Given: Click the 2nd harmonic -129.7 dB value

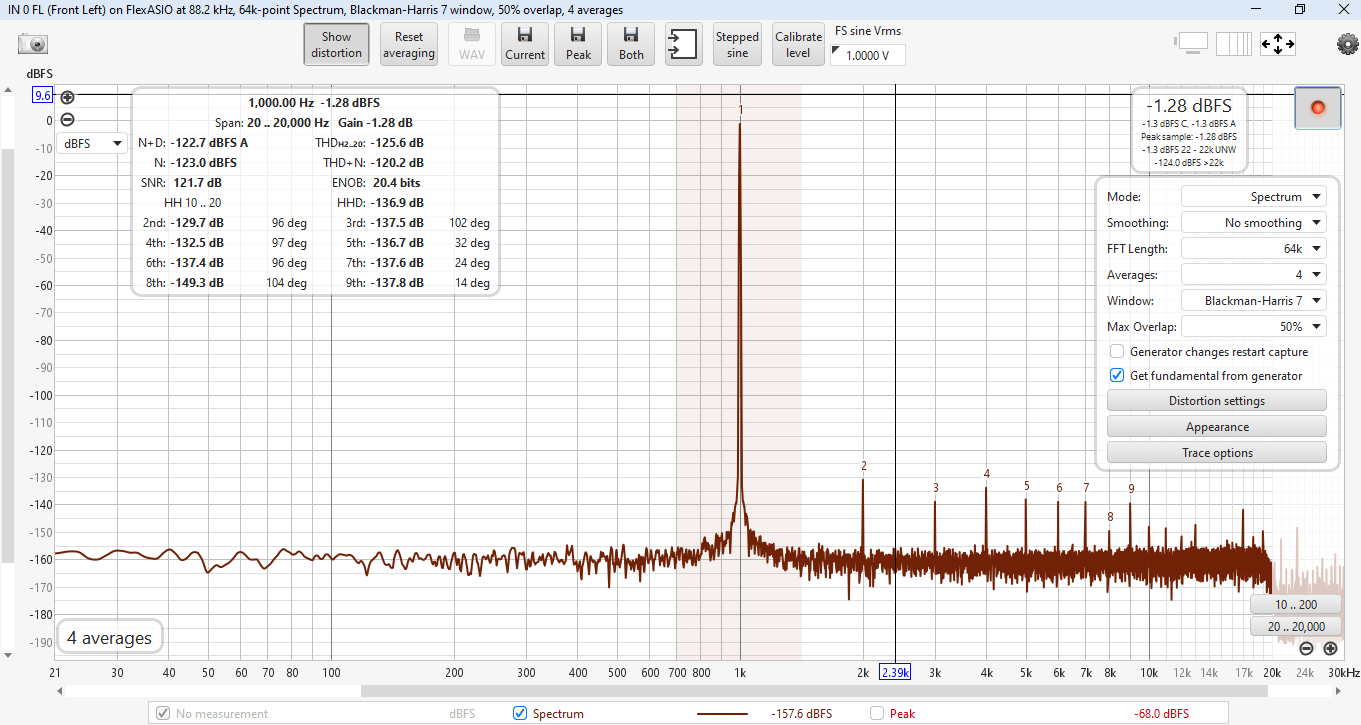Looking at the screenshot, I should click(197, 222).
